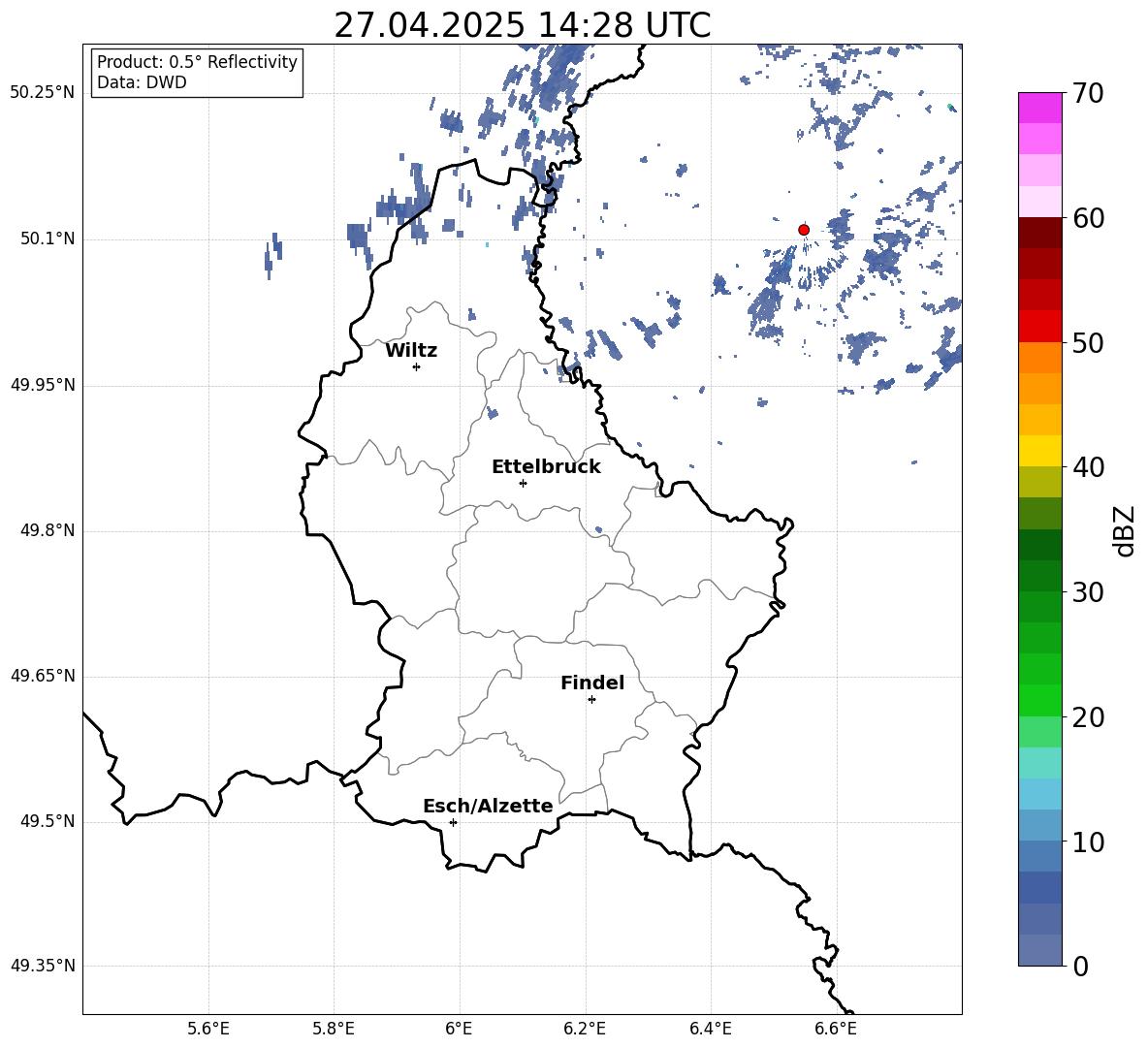Screen dimensions: 1148x1048
Task: Click the bright green swatch at 20 dBZ
Action: click(1040, 700)
